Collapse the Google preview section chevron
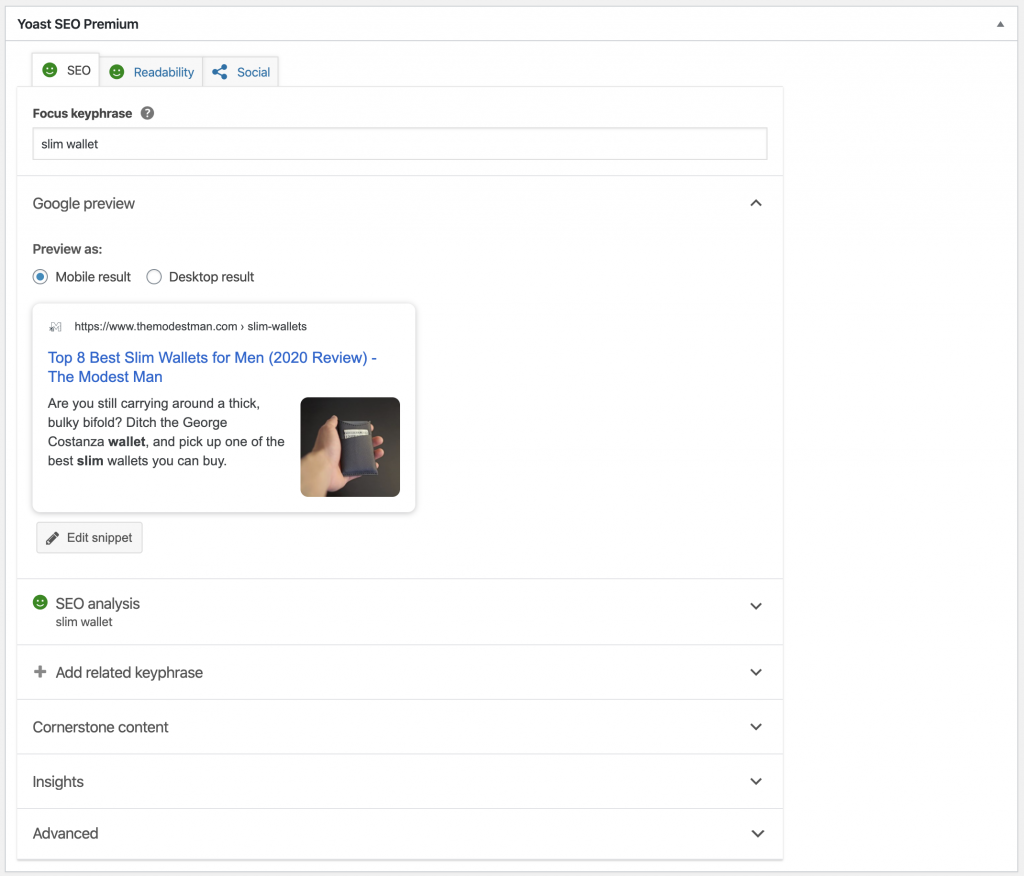Screen dimensions: 1024x876 tap(756, 203)
